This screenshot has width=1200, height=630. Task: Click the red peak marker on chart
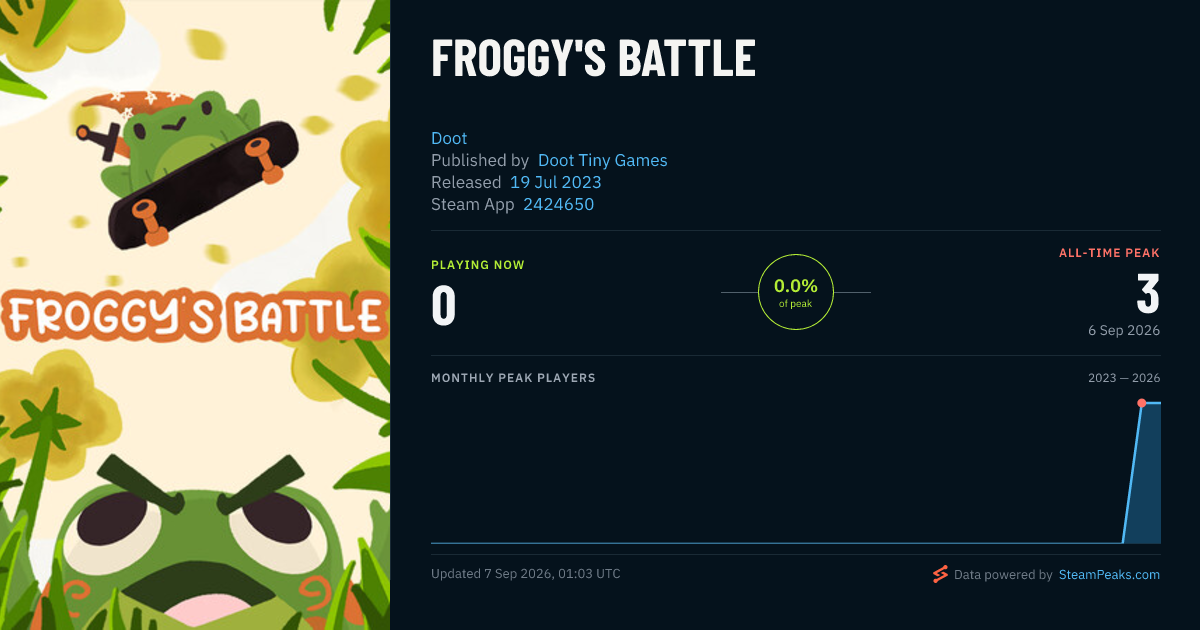point(1141,403)
